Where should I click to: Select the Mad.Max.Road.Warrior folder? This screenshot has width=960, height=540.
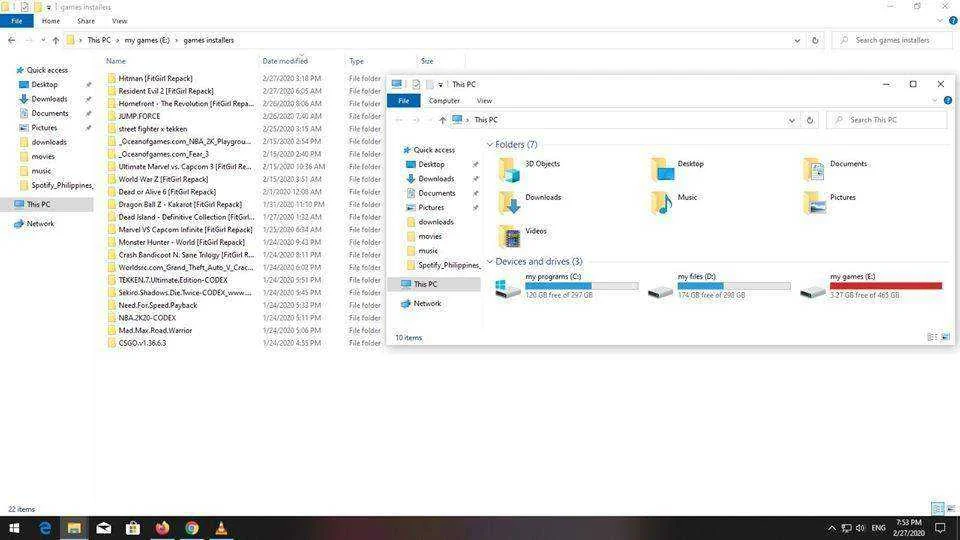[x=155, y=331]
